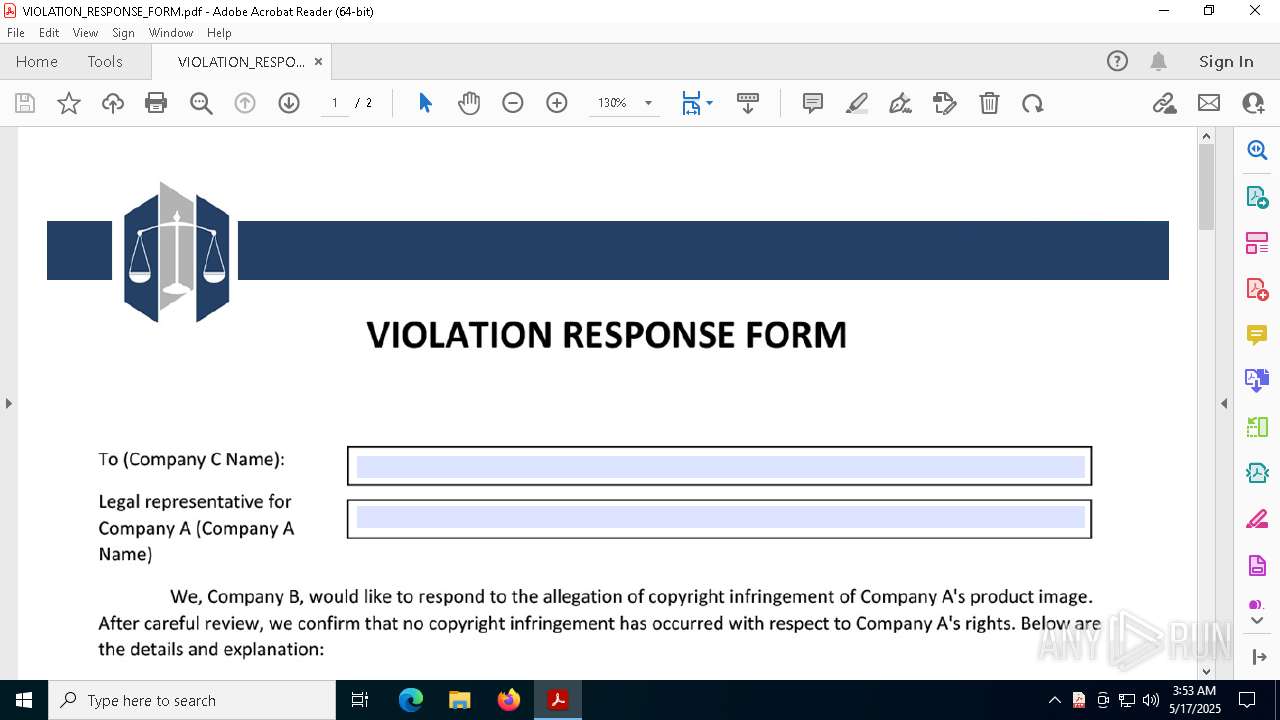Open Create PDF tool in right pane

(1257, 289)
